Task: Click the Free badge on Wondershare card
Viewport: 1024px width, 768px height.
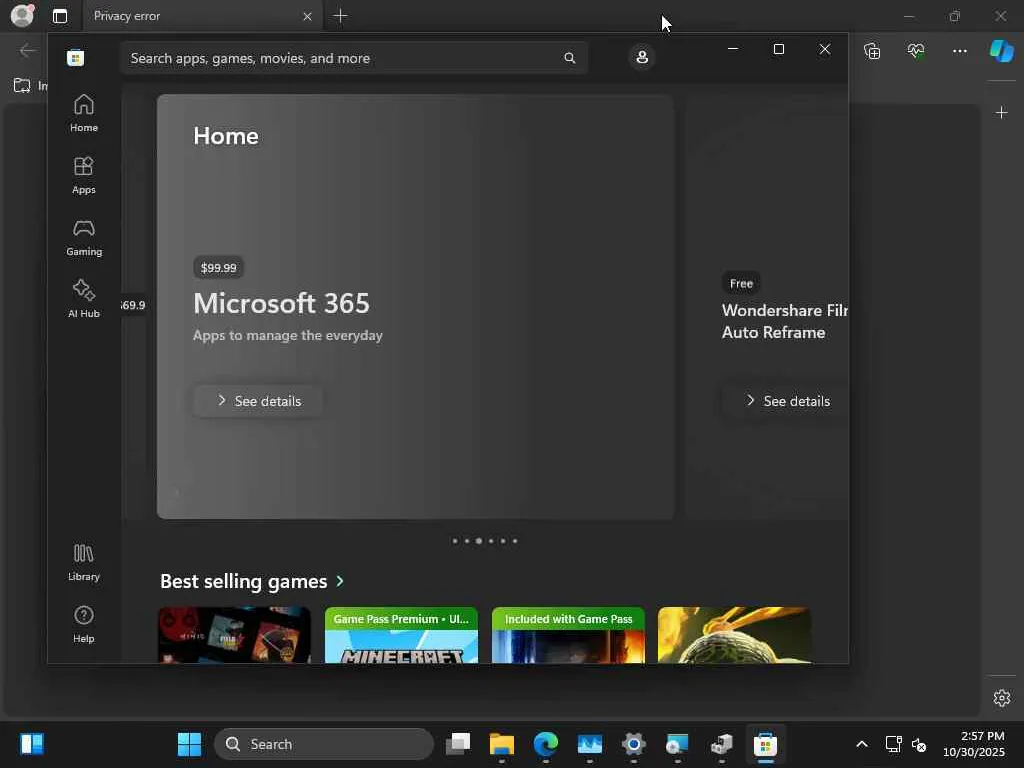Action: [x=741, y=283]
